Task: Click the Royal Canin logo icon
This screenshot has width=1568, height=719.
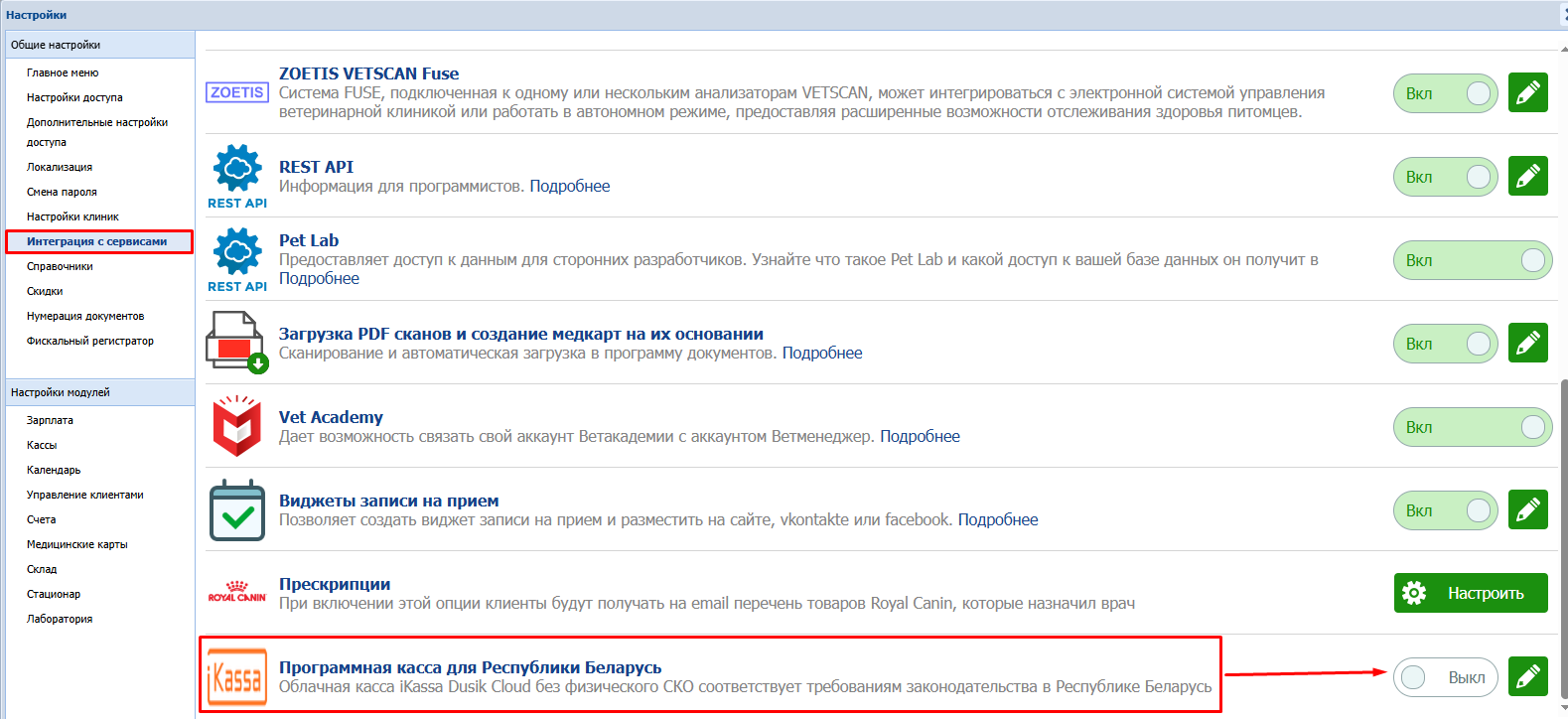Action: [237, 592]
